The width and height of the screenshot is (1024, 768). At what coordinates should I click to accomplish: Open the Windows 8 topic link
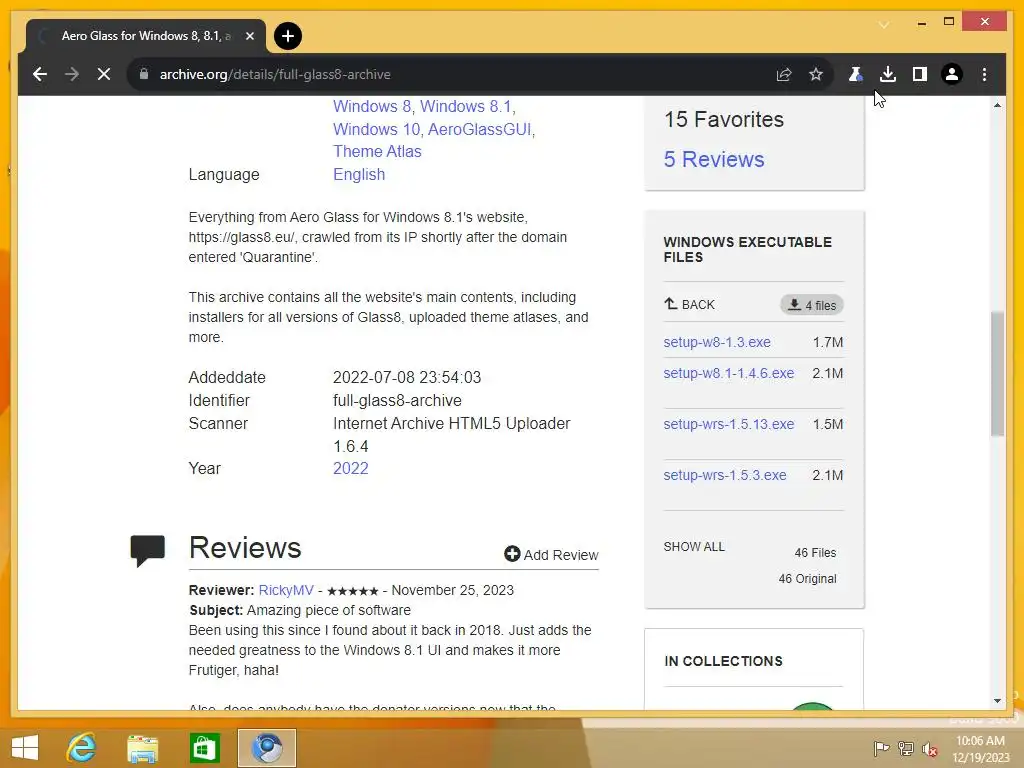(x=372, y=106)
